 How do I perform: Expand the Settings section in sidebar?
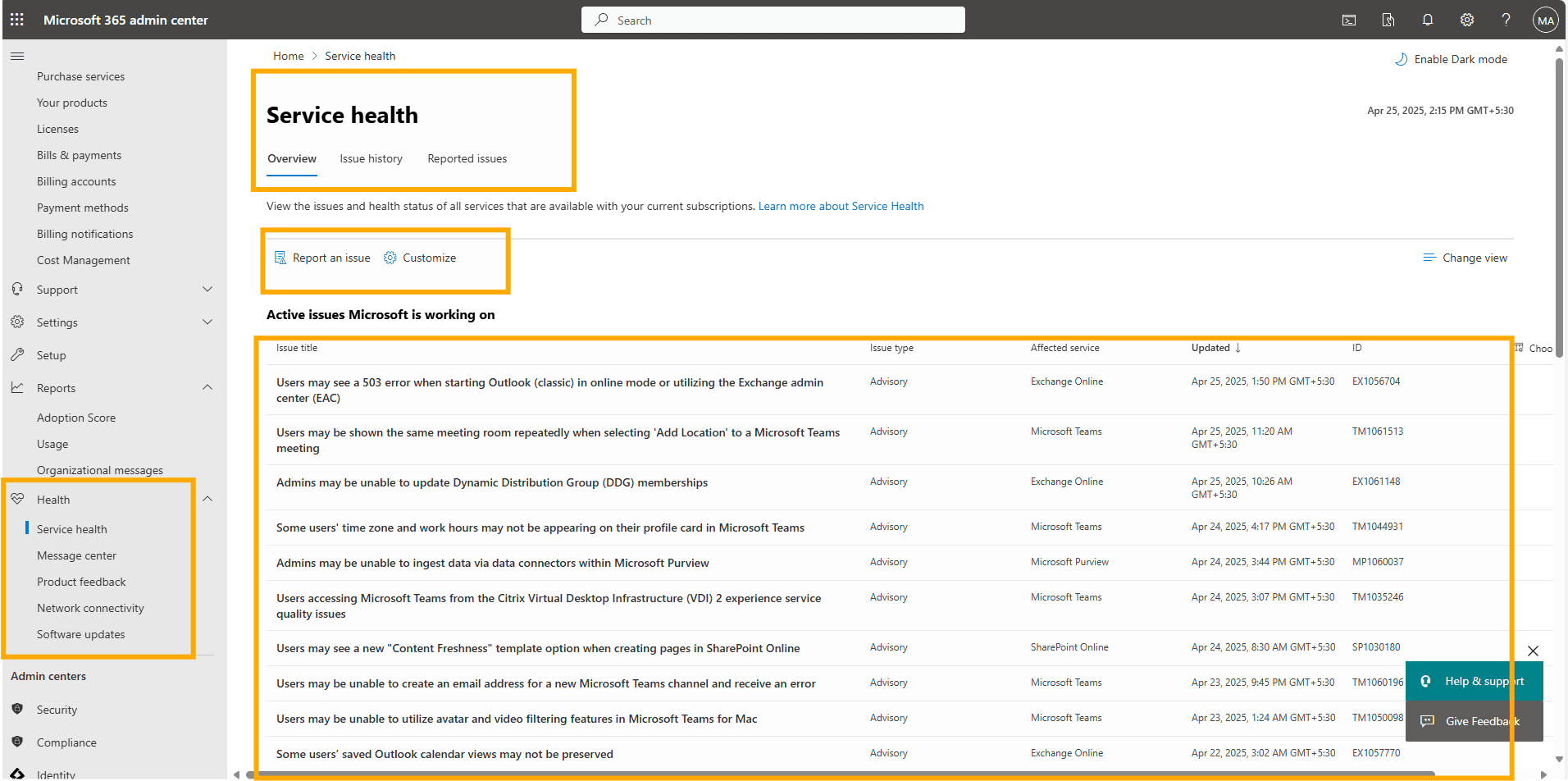(207, 322)
